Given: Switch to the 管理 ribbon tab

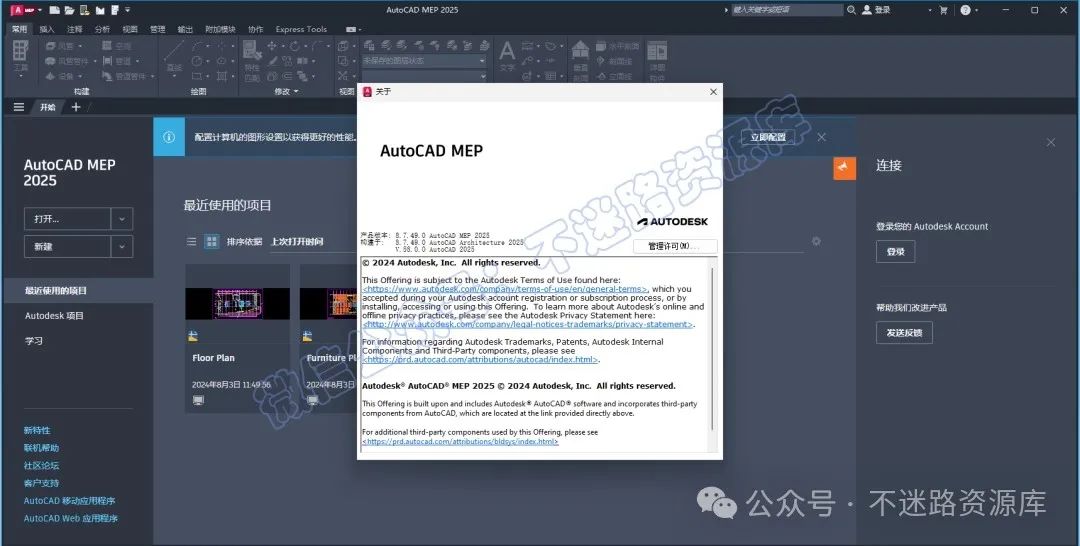Looking at the screenshot, I should point(157,29).
